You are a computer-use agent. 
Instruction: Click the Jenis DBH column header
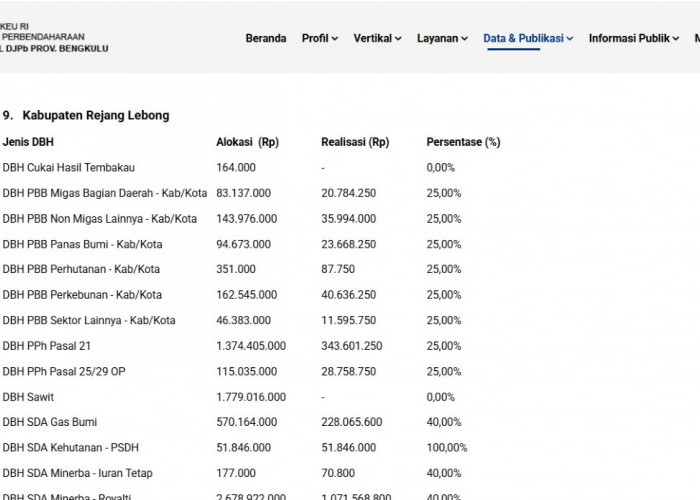pyautogui.click(x=28, y=142)
